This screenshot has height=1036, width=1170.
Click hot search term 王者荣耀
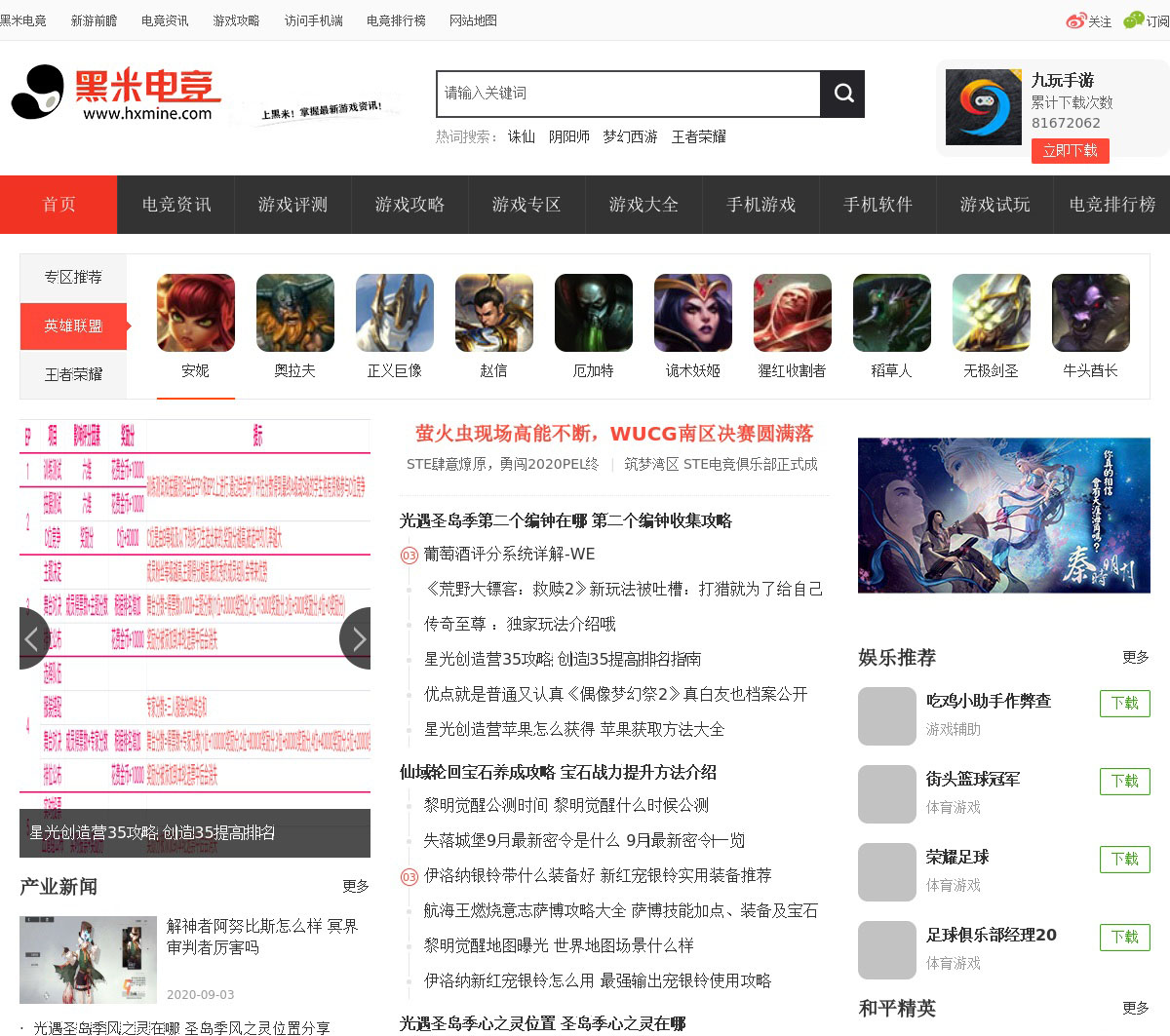[698, 136]
